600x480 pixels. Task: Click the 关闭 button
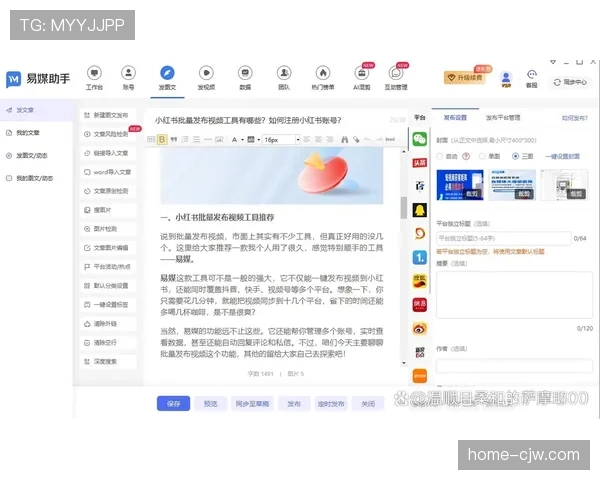click(x=368, y=403)
